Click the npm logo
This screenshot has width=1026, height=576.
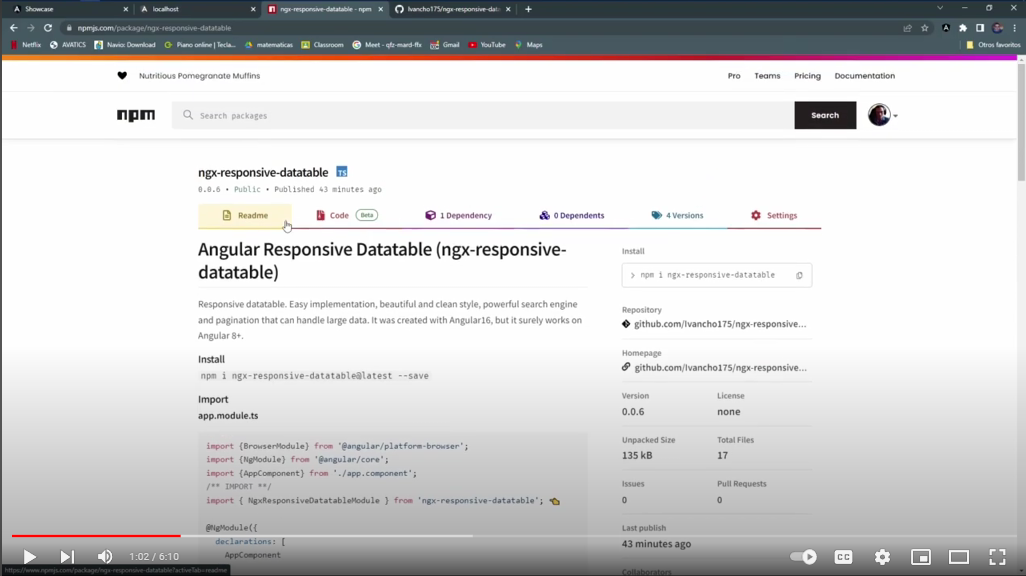pos(135,115)
